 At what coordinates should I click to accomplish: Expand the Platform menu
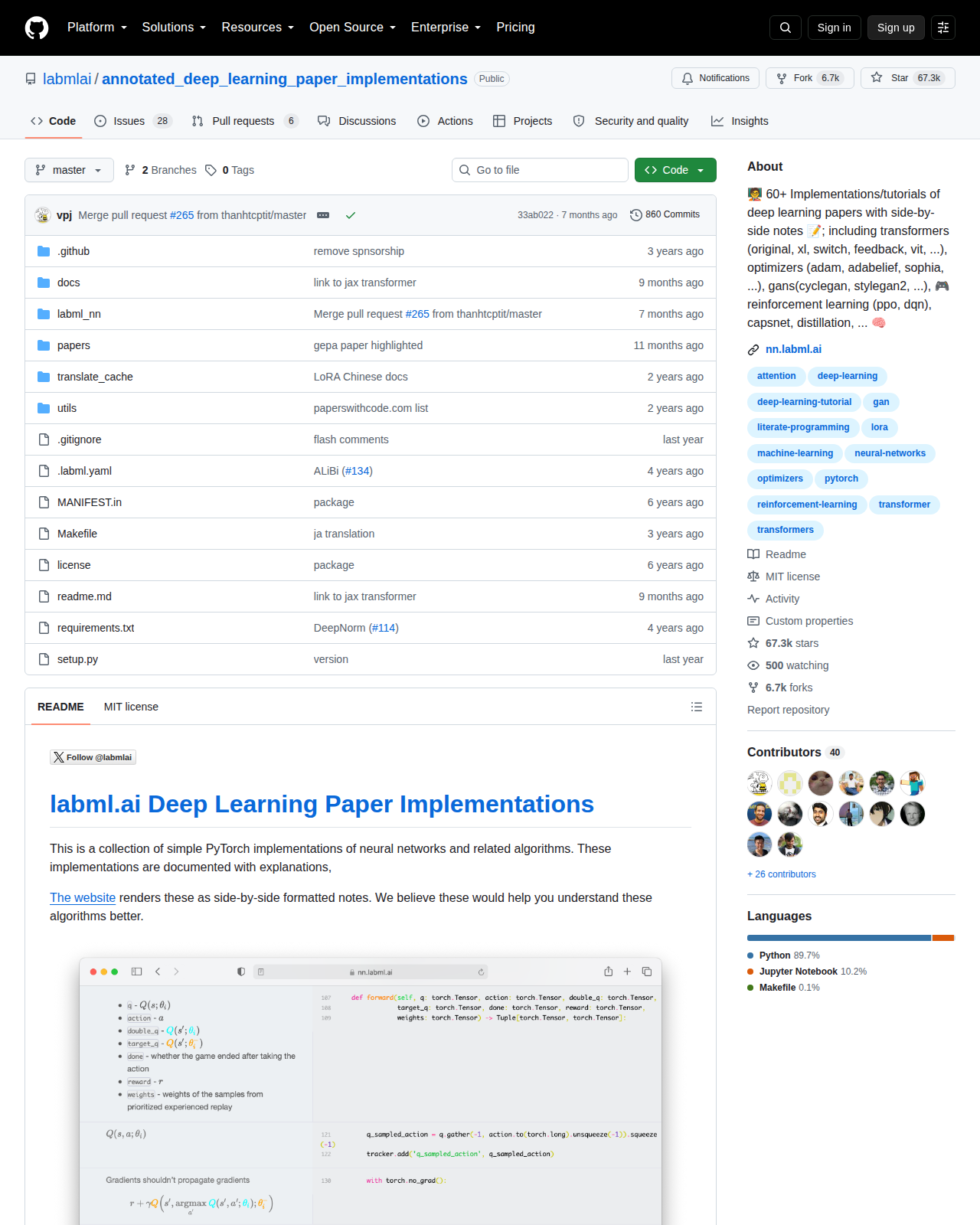97,28
